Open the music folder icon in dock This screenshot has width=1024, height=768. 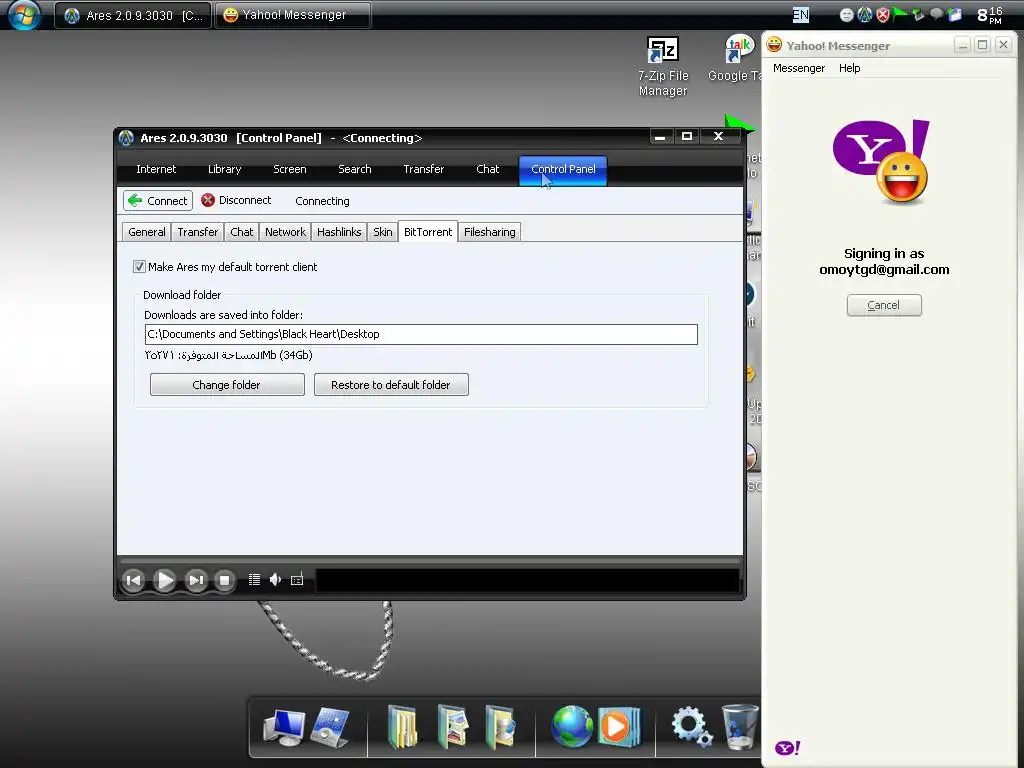pyautogui.click(x=501, y=726)
